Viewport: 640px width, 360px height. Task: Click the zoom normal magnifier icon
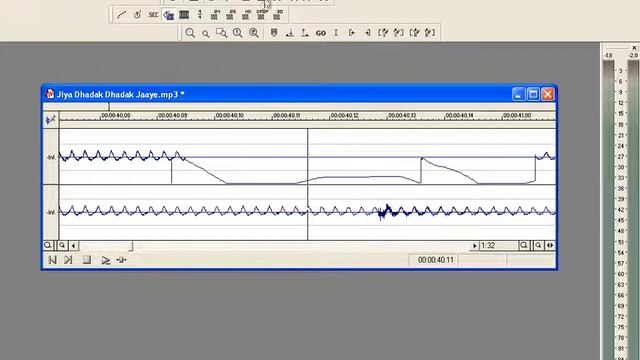(x=238, y=33)
